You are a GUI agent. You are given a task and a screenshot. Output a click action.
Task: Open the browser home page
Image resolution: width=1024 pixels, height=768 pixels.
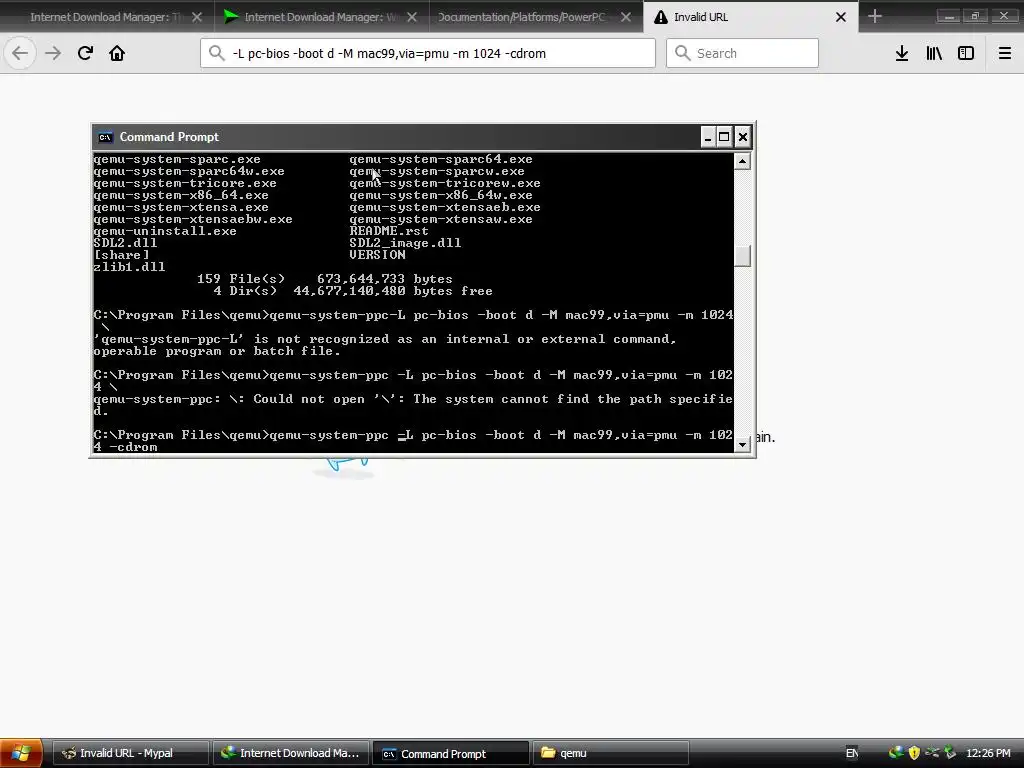click(x=117, y=53)
